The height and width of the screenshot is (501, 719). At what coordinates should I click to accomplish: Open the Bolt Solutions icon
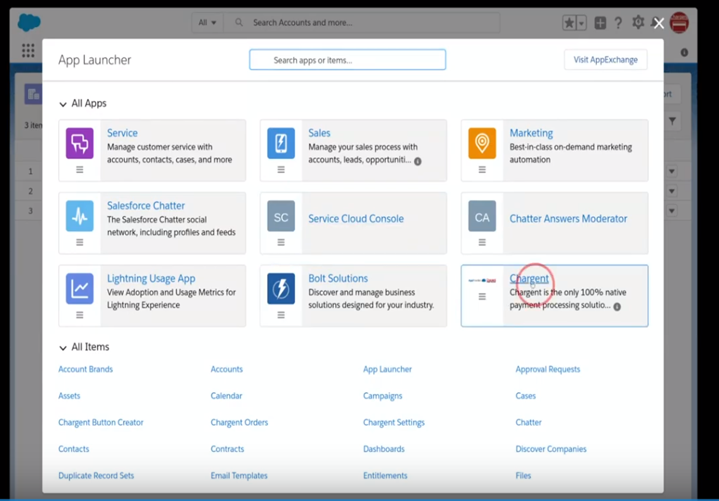tap(281, 289)
